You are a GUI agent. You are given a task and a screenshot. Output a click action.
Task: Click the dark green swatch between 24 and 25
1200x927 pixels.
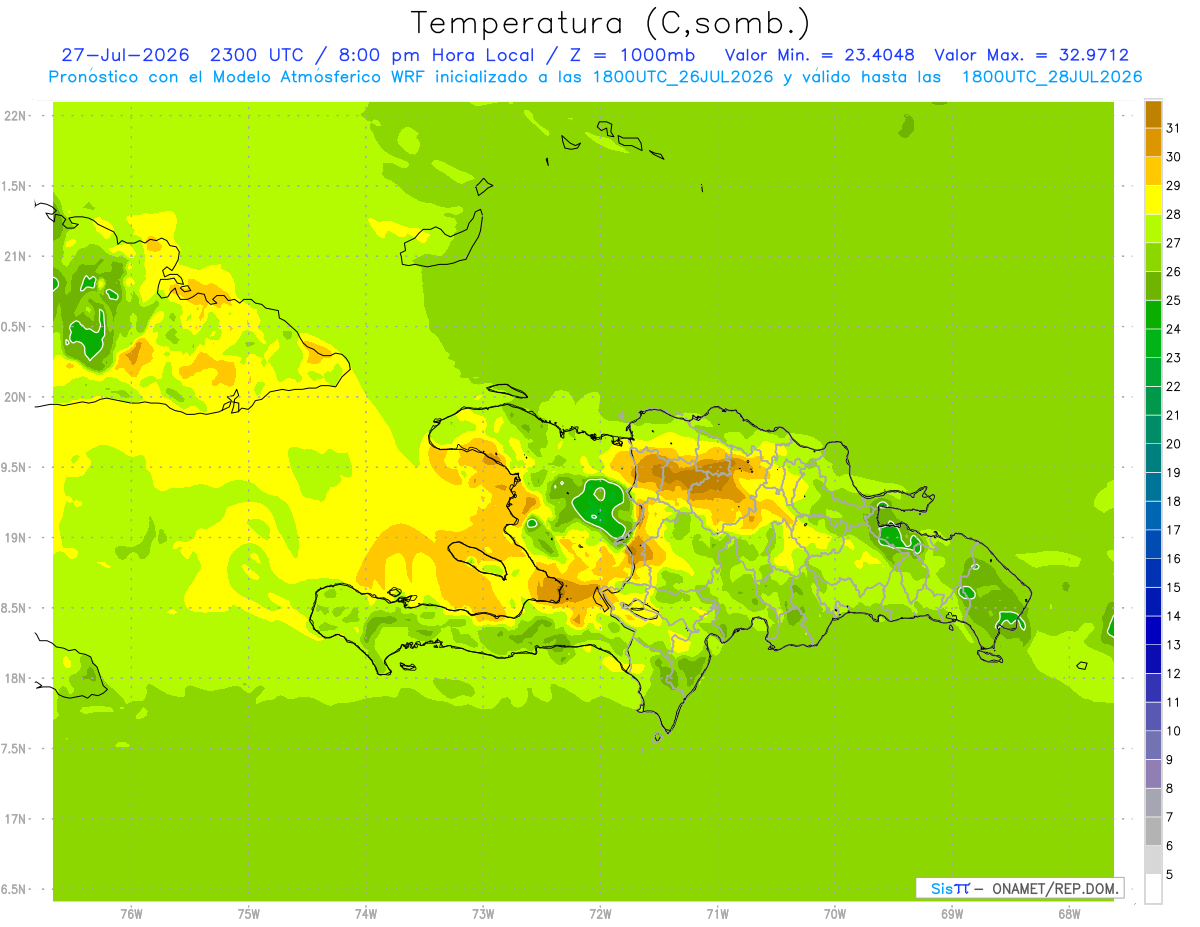tap(1153, 314)
